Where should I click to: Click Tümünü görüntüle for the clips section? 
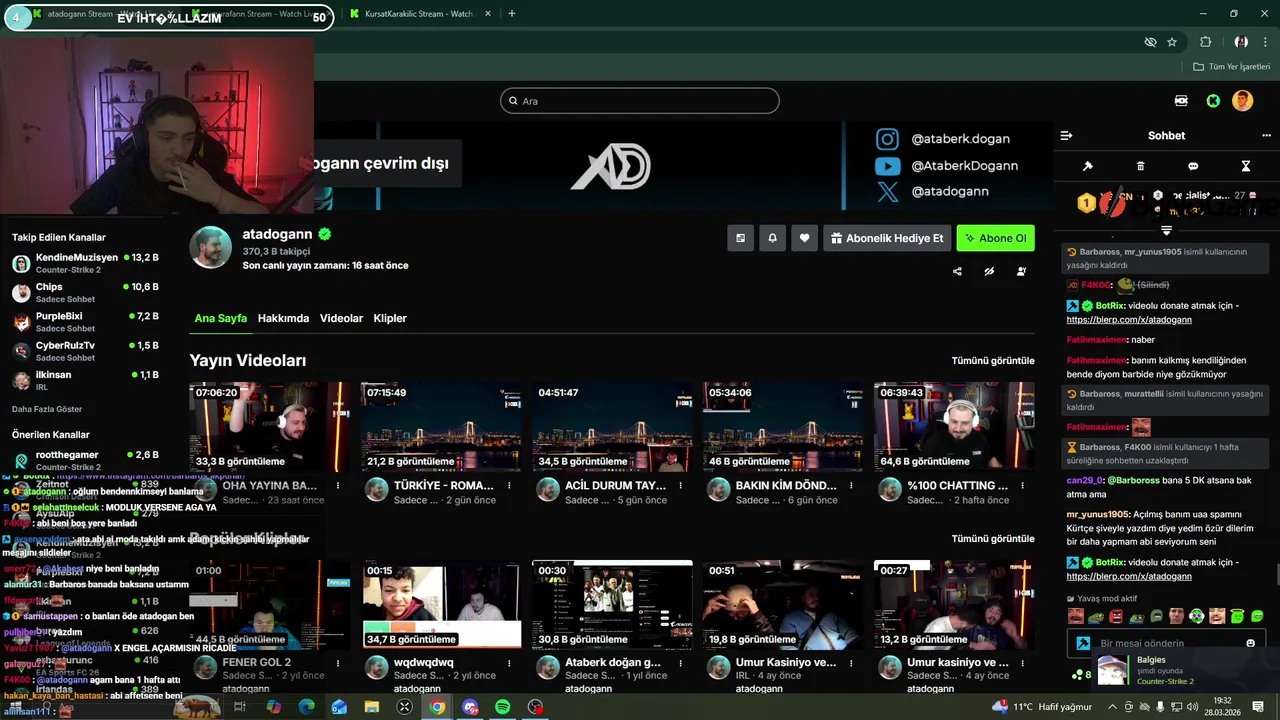pos(993,538)
